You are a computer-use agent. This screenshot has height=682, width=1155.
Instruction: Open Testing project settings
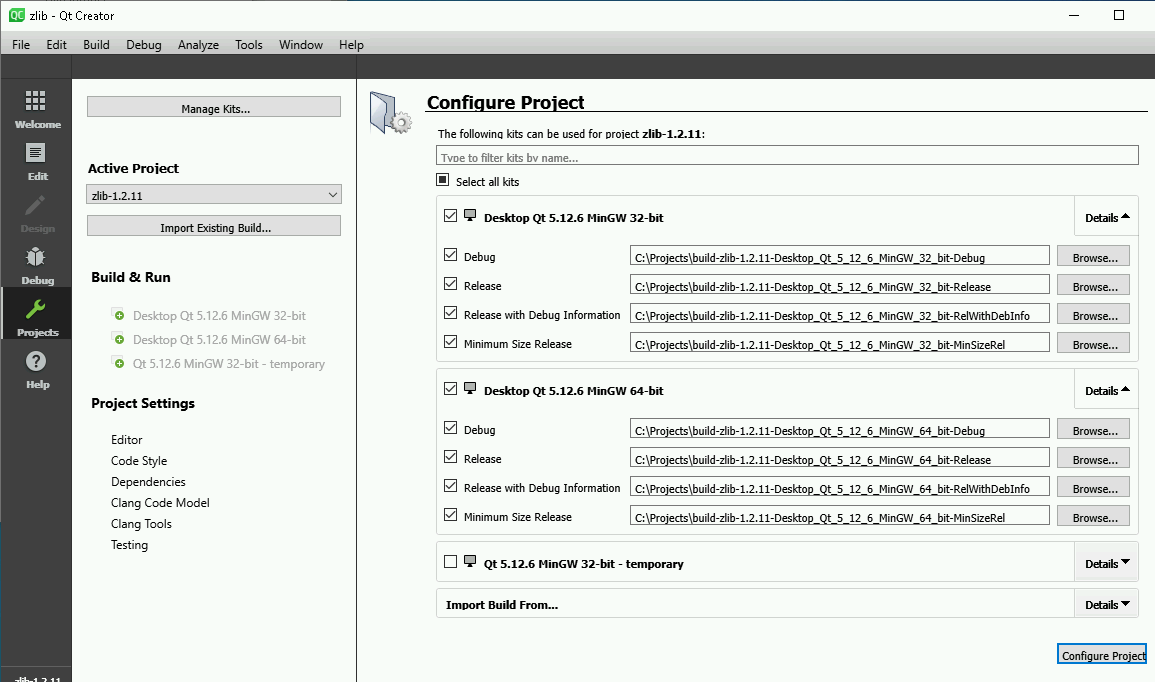point(130,545)
